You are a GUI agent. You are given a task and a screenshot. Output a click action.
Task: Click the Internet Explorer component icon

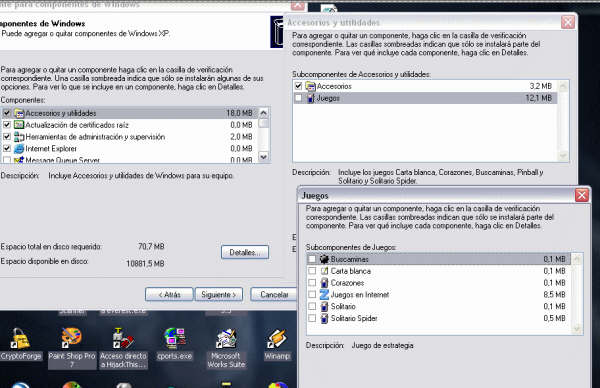click(19, 148)
